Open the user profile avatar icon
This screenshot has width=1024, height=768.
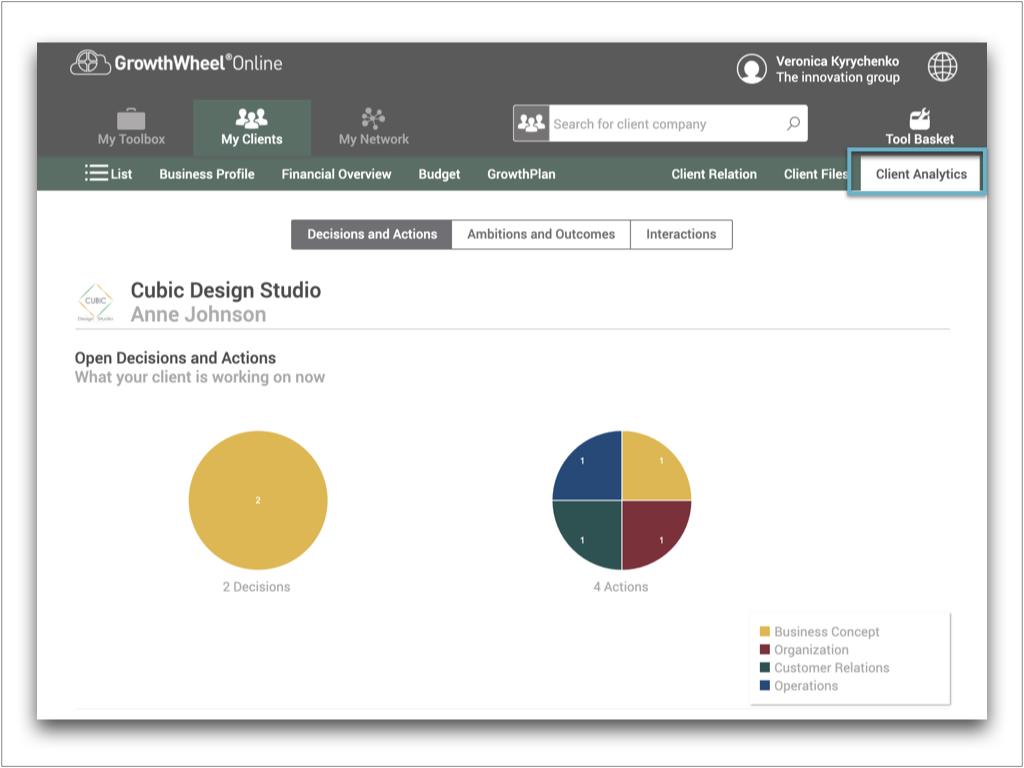[x=752, y=69]
